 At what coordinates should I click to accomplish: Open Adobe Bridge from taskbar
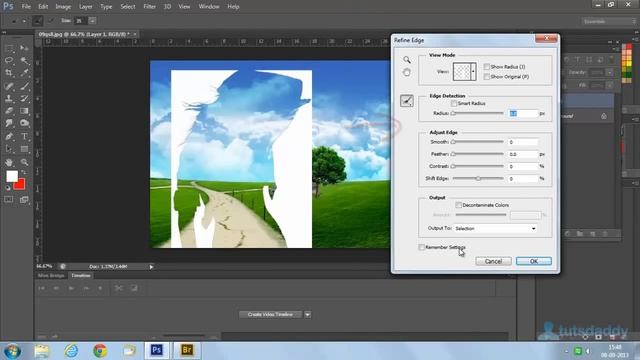(x=187, y=350)
